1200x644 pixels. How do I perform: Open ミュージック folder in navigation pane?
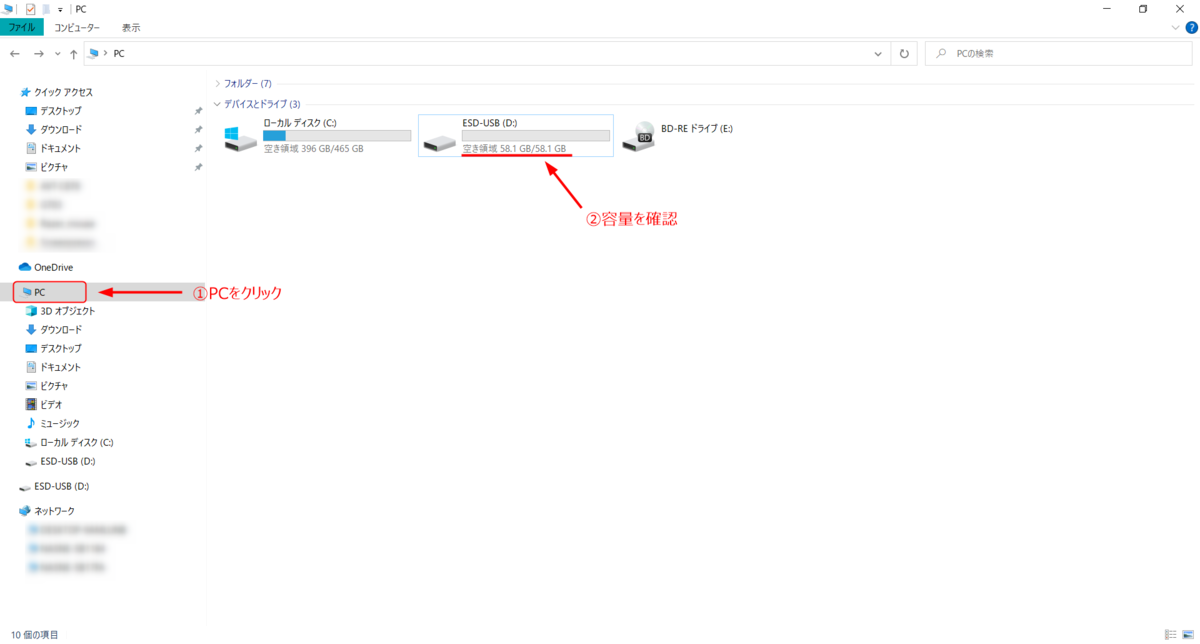53,423
